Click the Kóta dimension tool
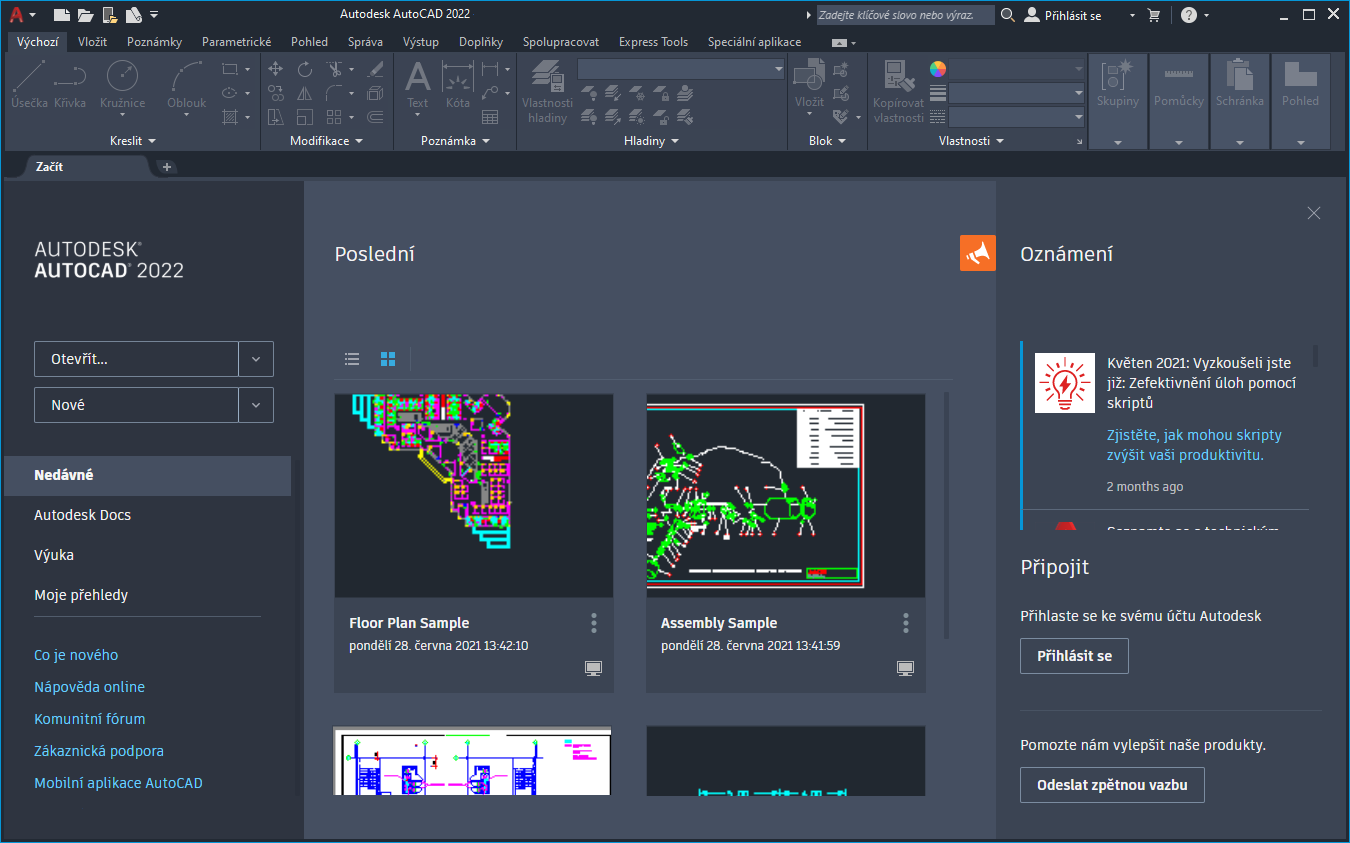 tap(458, 84)
